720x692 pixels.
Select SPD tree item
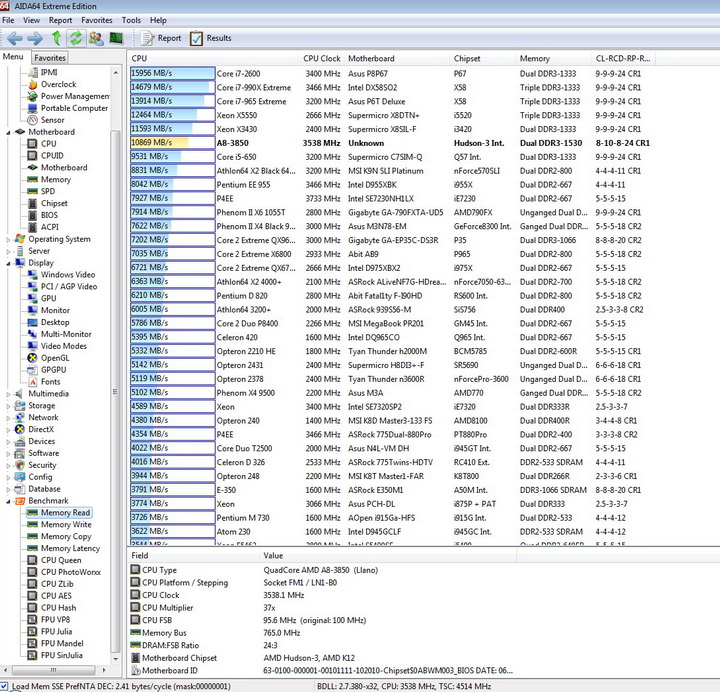[x=48, y=191]
